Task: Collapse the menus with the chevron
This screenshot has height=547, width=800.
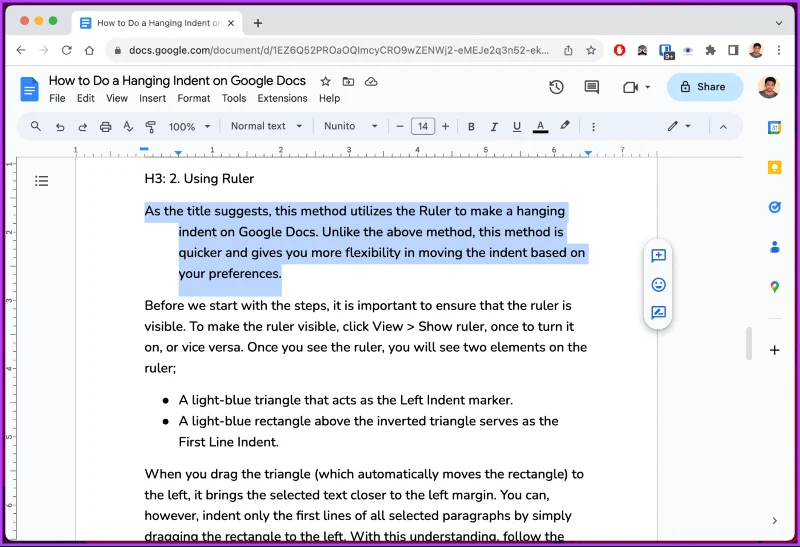Action: tap(723, 127)
